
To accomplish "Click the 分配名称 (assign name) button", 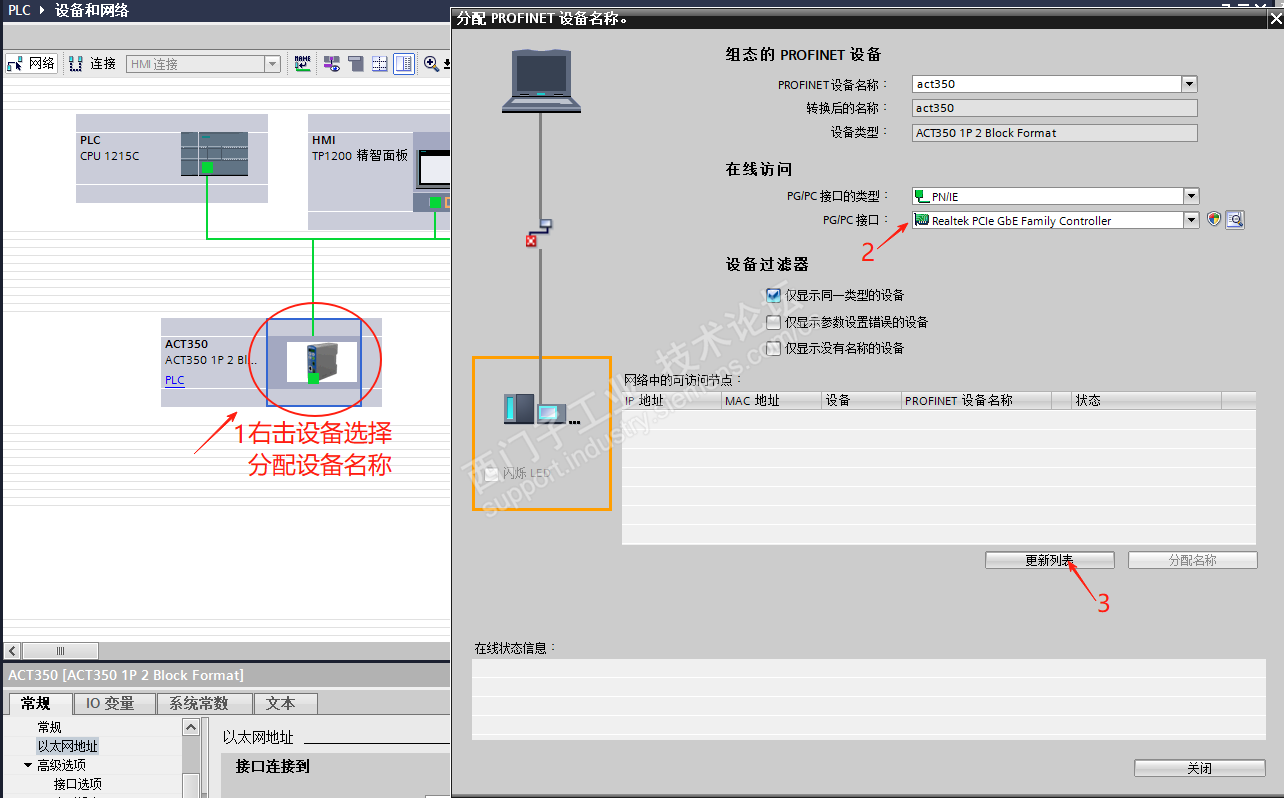I will coord(1193,560).
